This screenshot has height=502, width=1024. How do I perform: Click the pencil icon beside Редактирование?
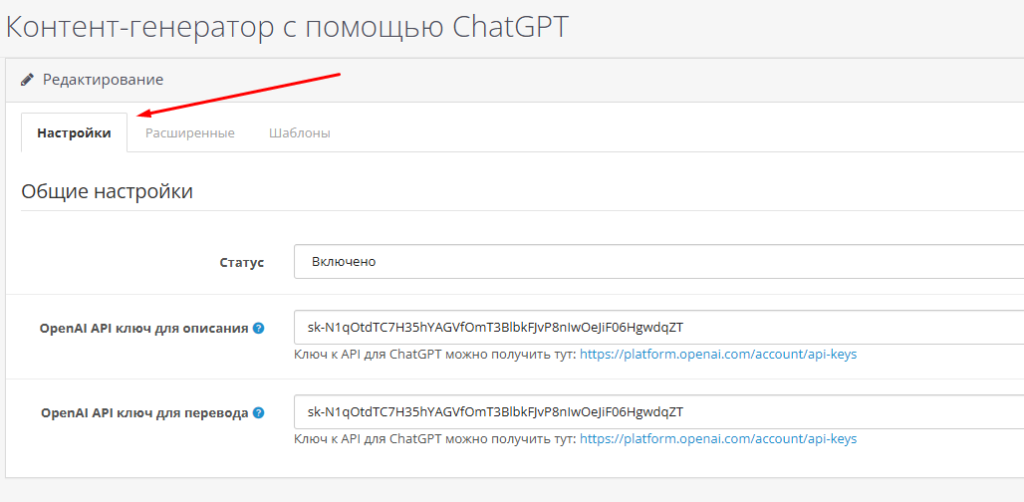coord(27,79)
